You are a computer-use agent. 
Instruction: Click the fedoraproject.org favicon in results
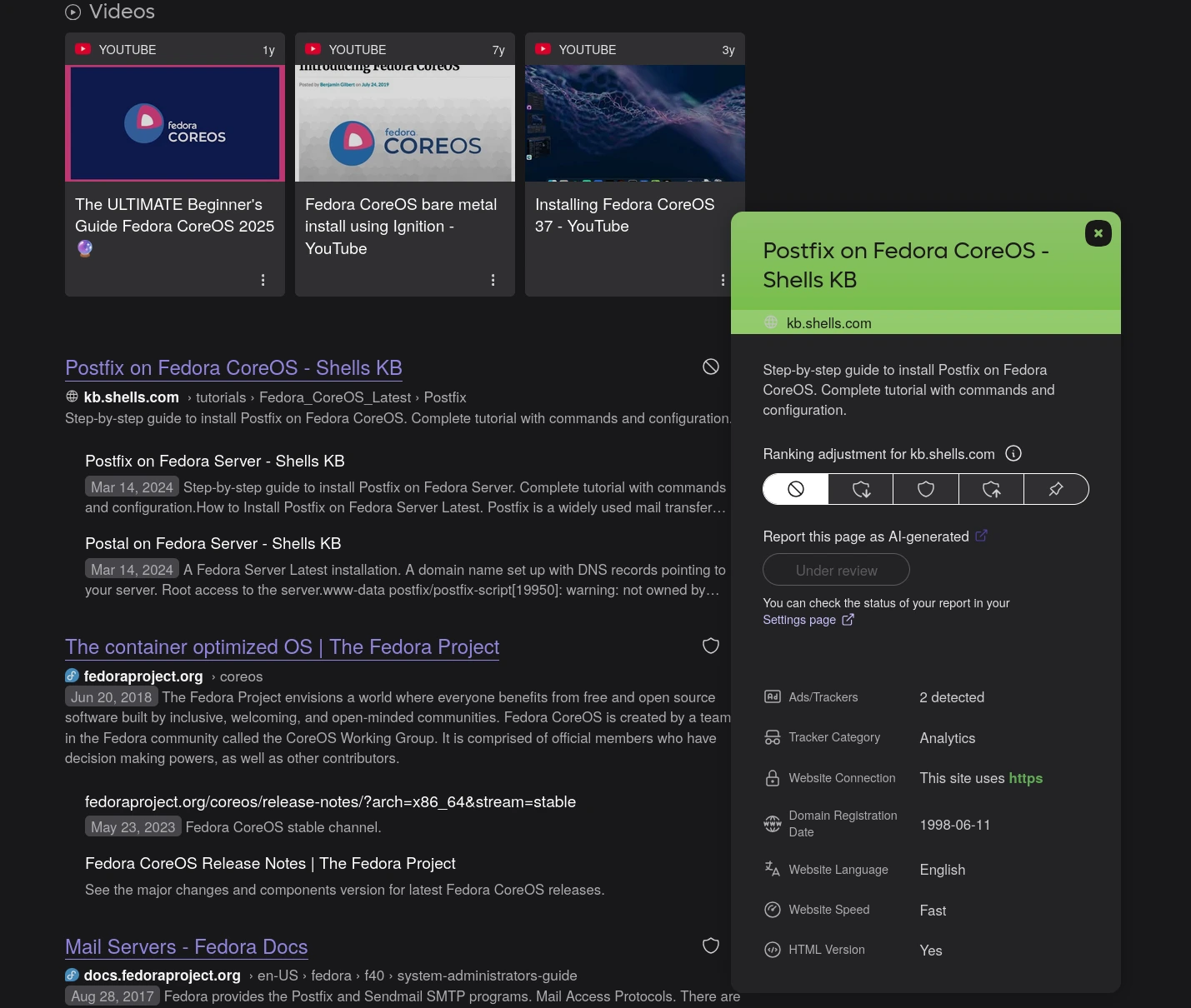tap(73, 676)
